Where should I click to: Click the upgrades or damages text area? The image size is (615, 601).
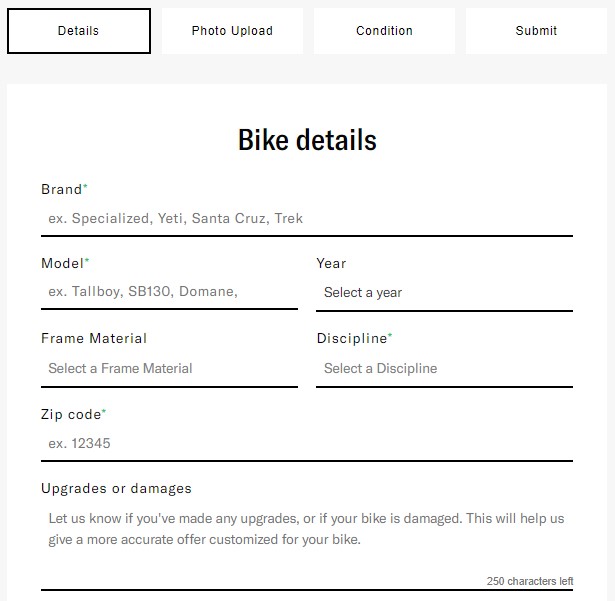coord(306,540)
